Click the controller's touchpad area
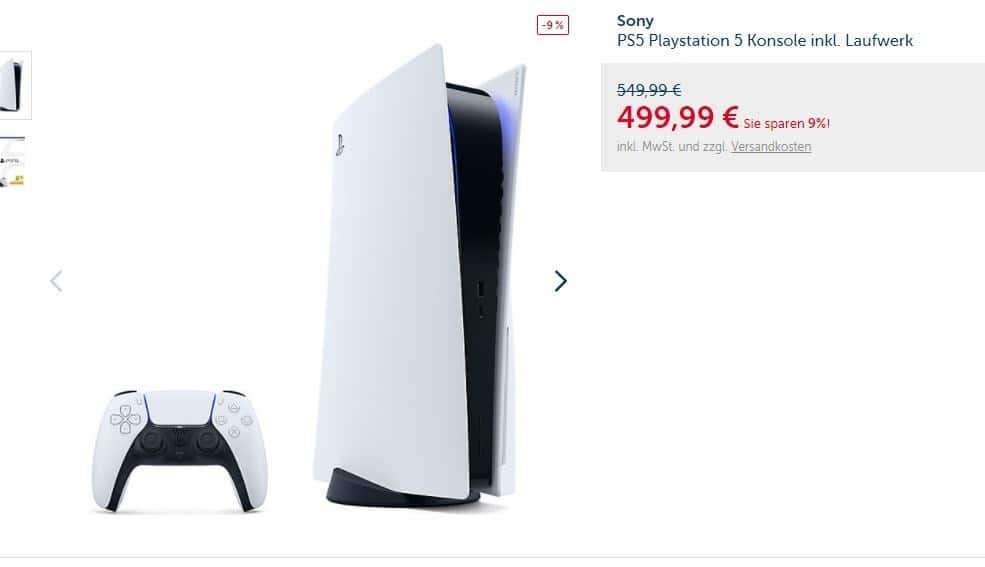Screen dimensions: 985x567 point(180,408)
